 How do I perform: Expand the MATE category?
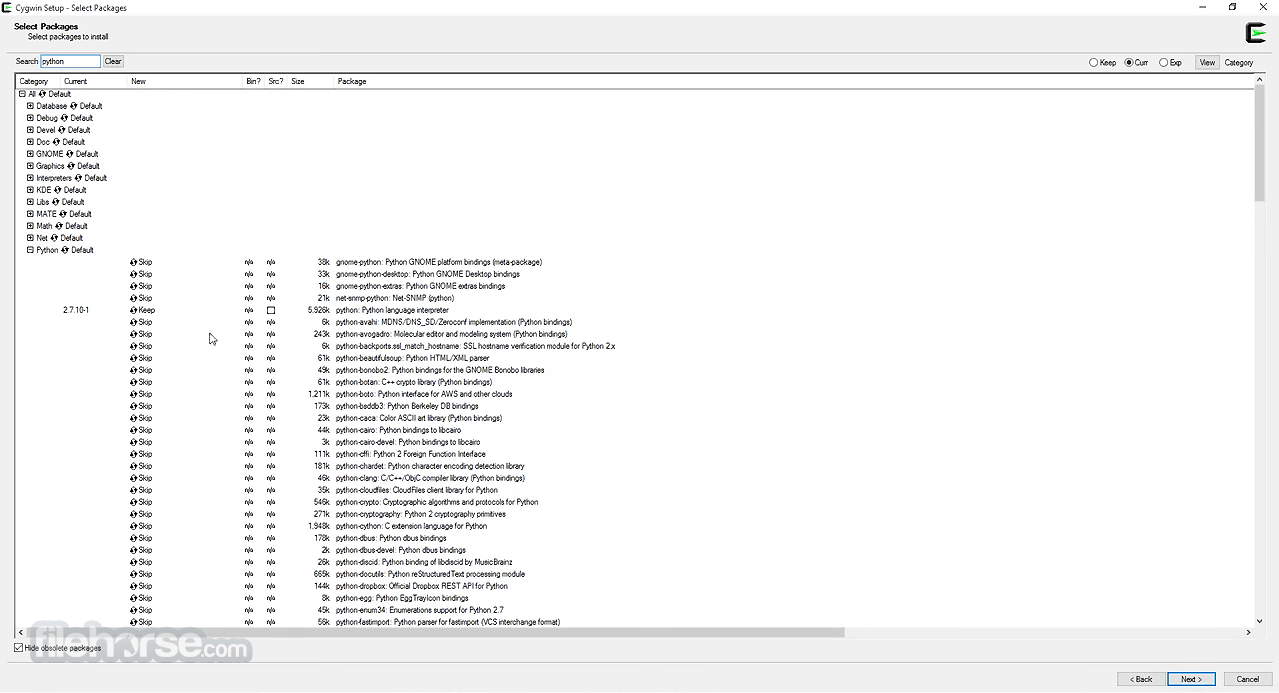tap(30, 214)
